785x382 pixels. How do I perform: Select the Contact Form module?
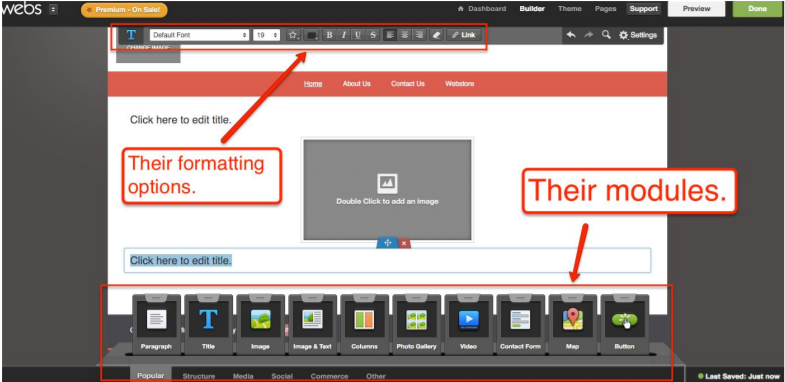pos(521,324)
